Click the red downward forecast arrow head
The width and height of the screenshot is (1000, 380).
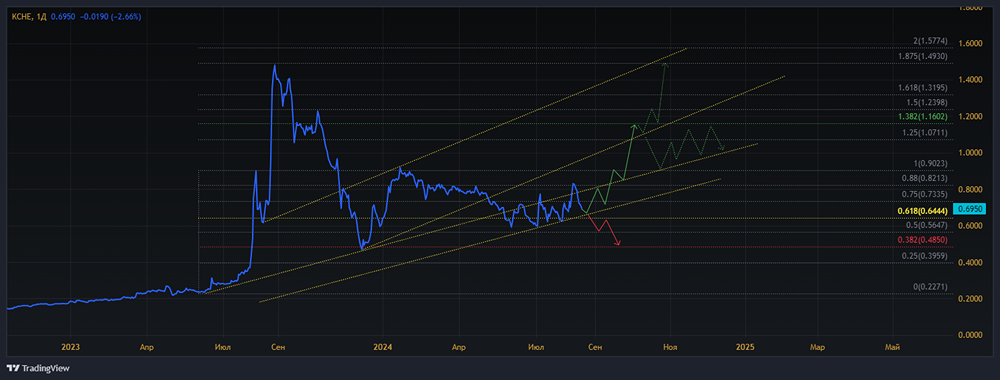618,243
